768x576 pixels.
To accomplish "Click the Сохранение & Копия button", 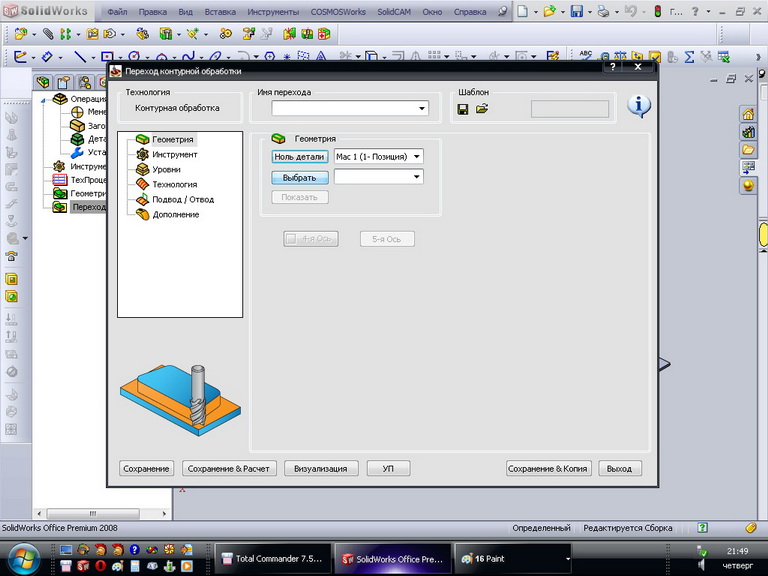I will point(548,469).
